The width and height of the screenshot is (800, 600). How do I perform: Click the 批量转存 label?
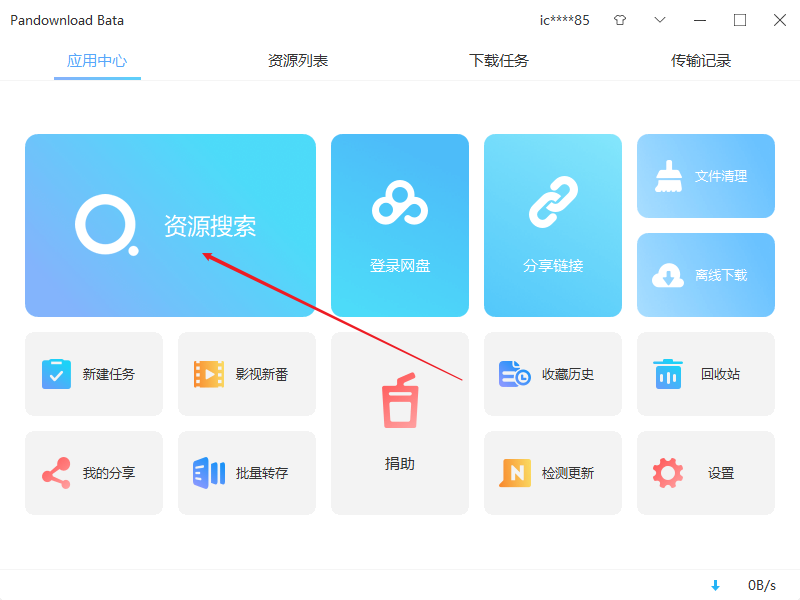pyautogui.click(x=262, y=473)
